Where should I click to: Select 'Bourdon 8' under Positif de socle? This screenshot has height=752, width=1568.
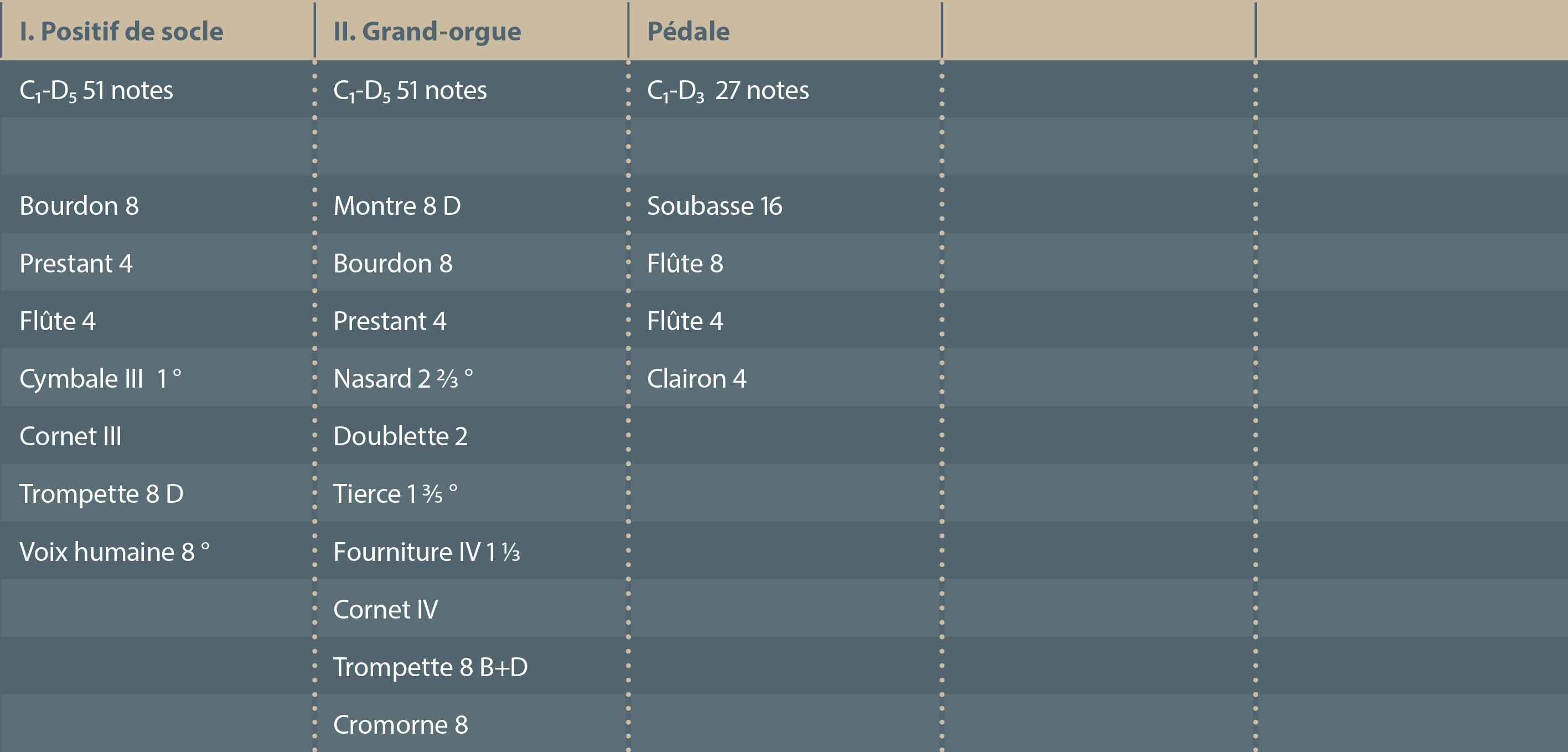pos(79,206)
